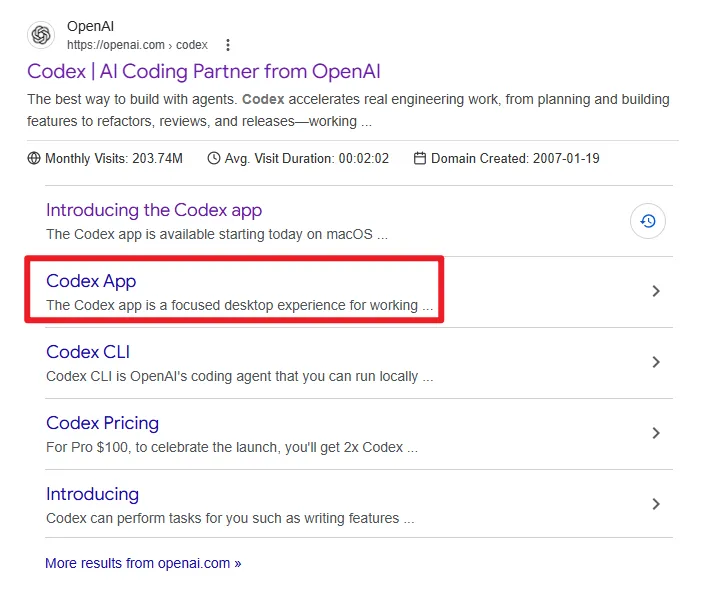This screenshot has height=596, width=722.
Task: Expand the Introducing sitelink chevron
Action: tap(656, 504)
